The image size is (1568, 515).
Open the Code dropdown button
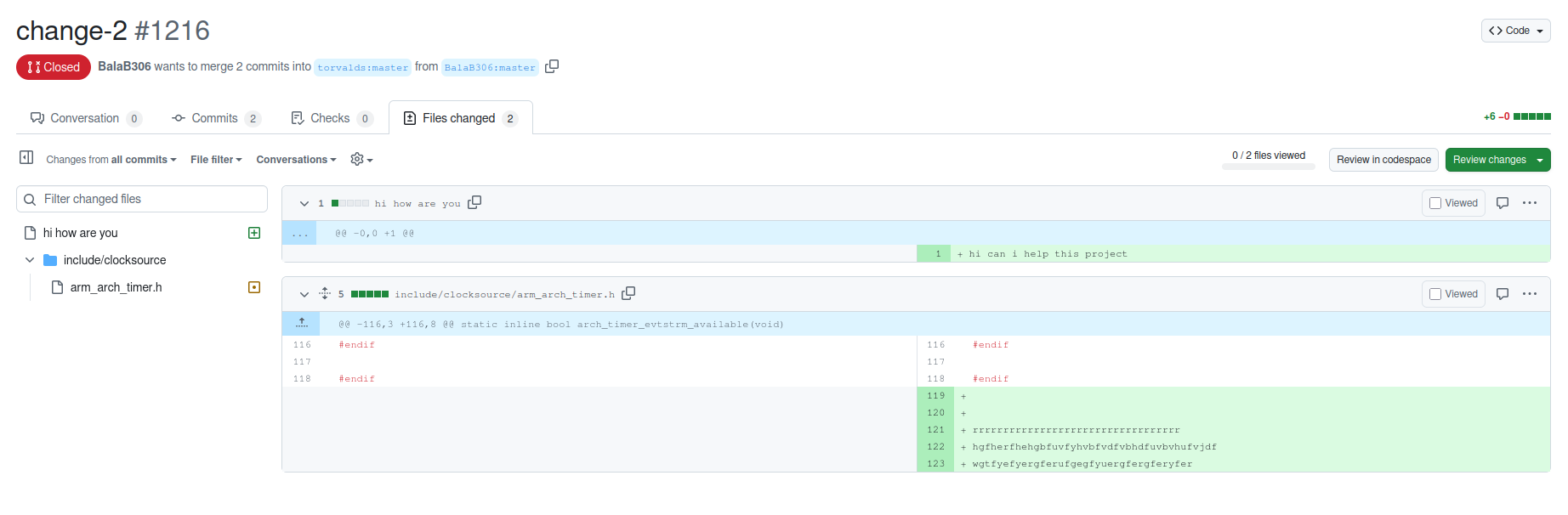click(x=1515, y=31)
